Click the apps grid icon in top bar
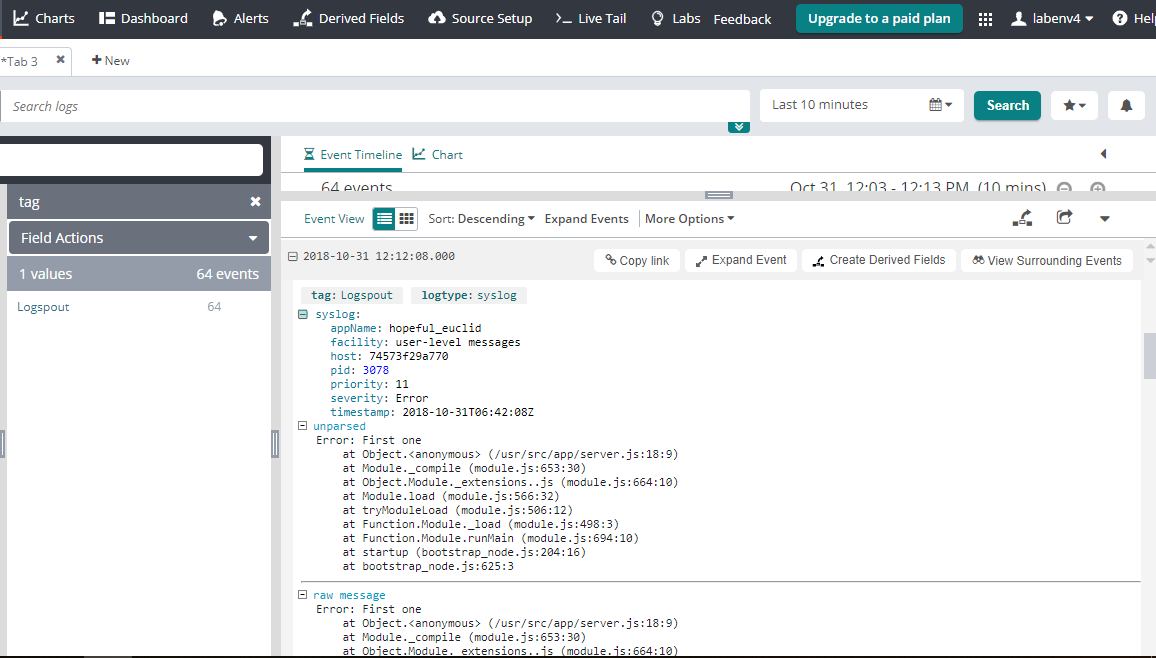 tap(985, 19)
